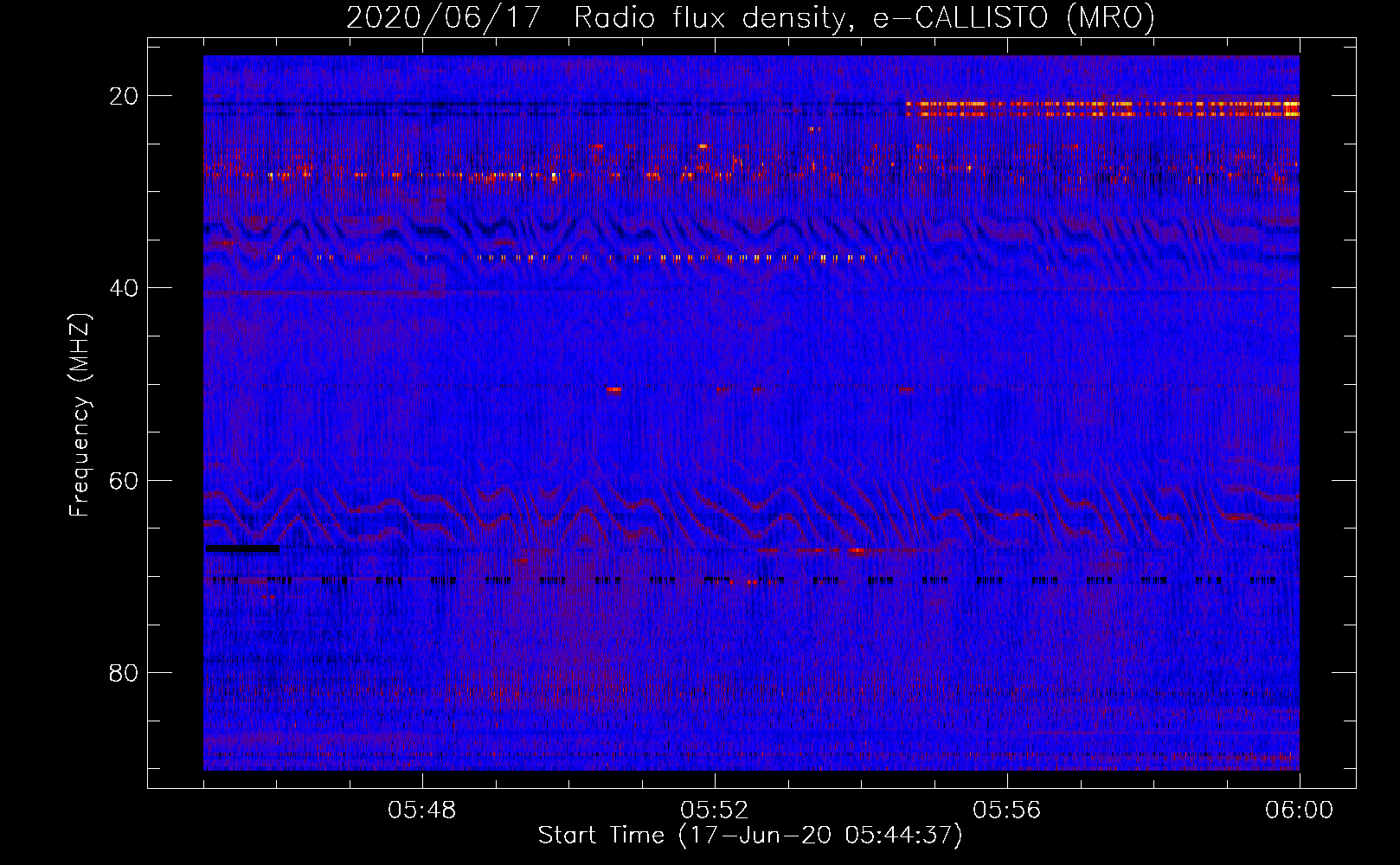Click the '05:52' time tick label

pyautogui.click(x=715, y=811)
